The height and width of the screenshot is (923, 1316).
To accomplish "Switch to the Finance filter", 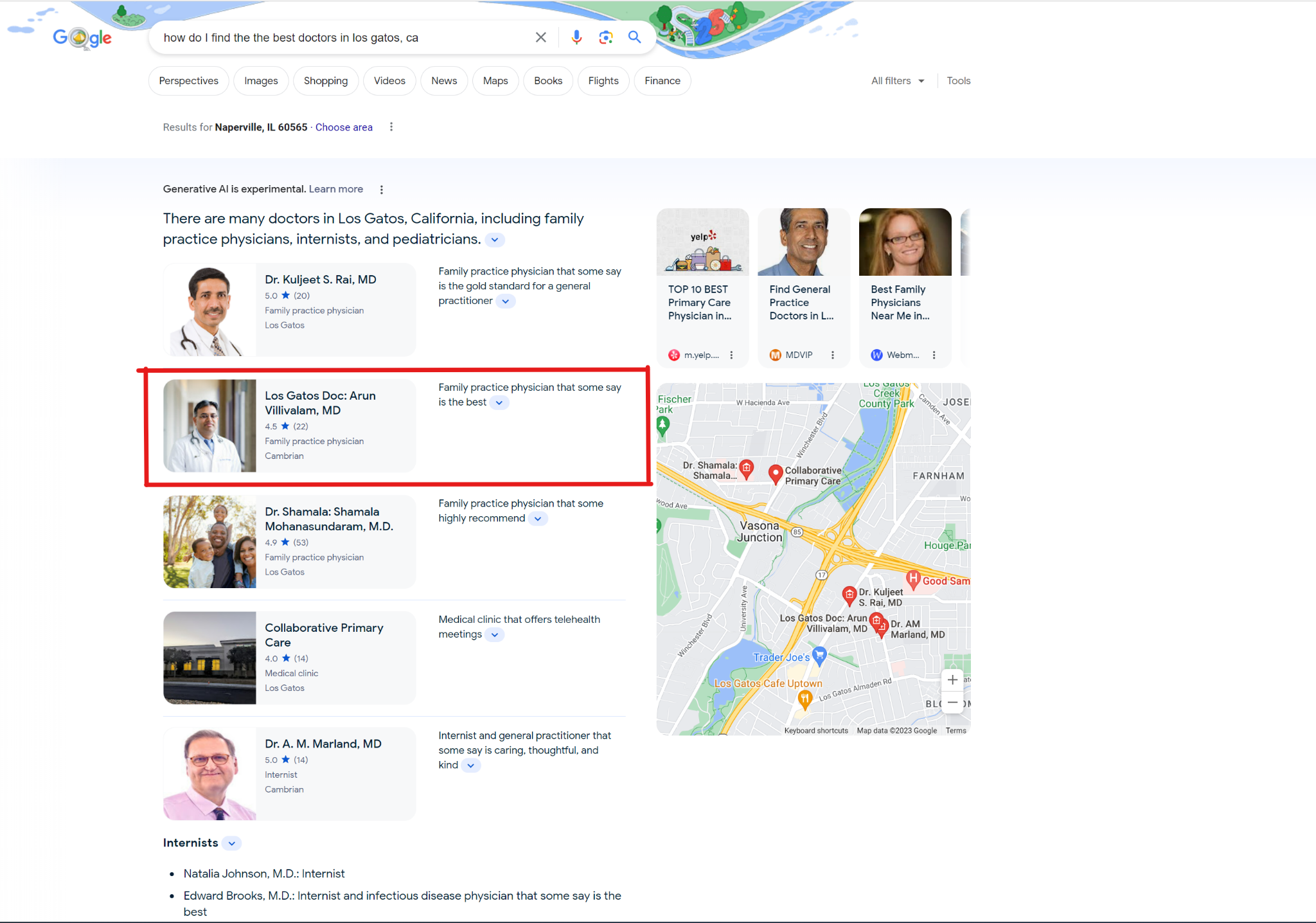I will pyautogui.click(x=662, y=81).
